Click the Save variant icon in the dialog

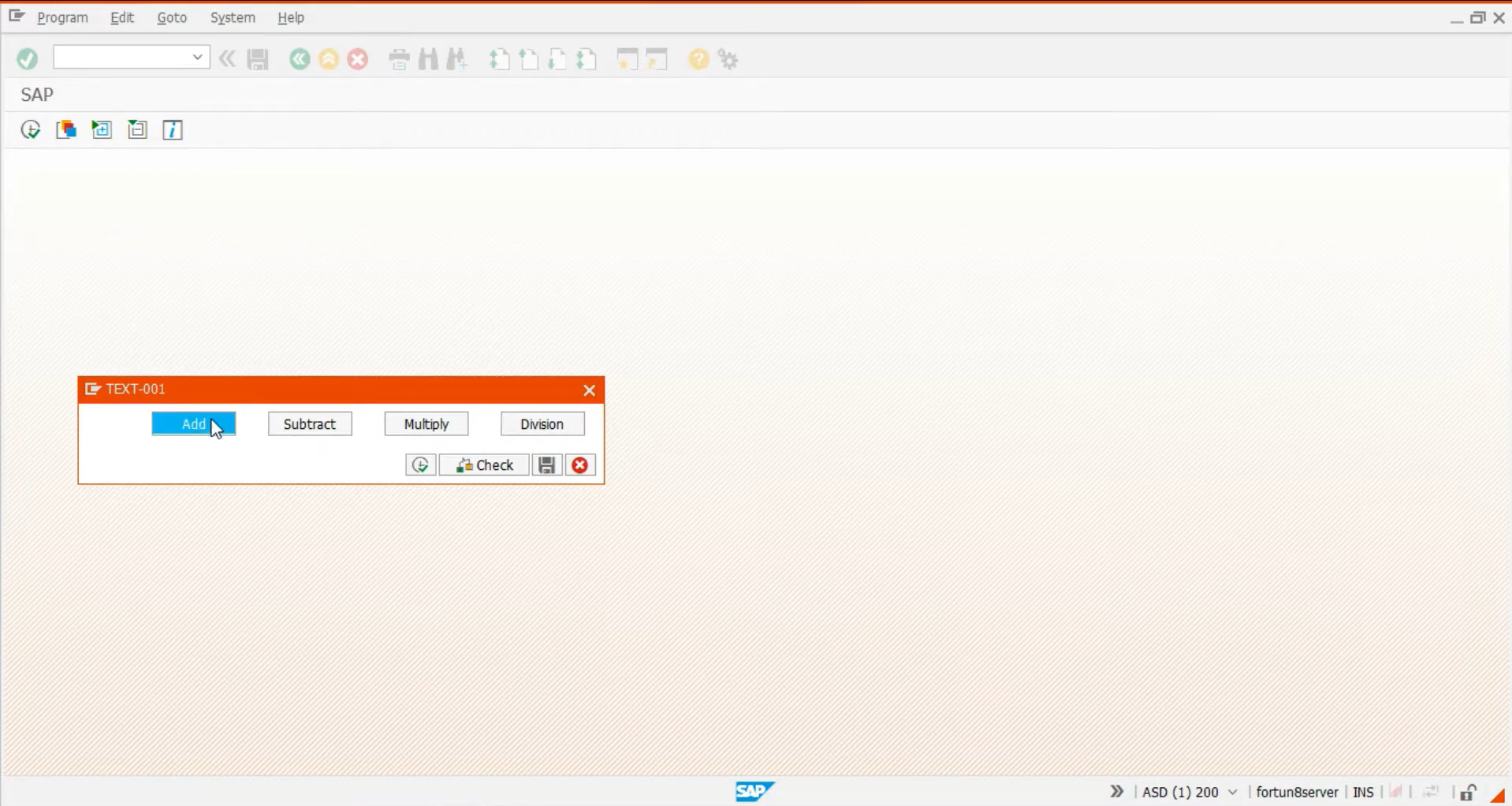click(547, 465)
